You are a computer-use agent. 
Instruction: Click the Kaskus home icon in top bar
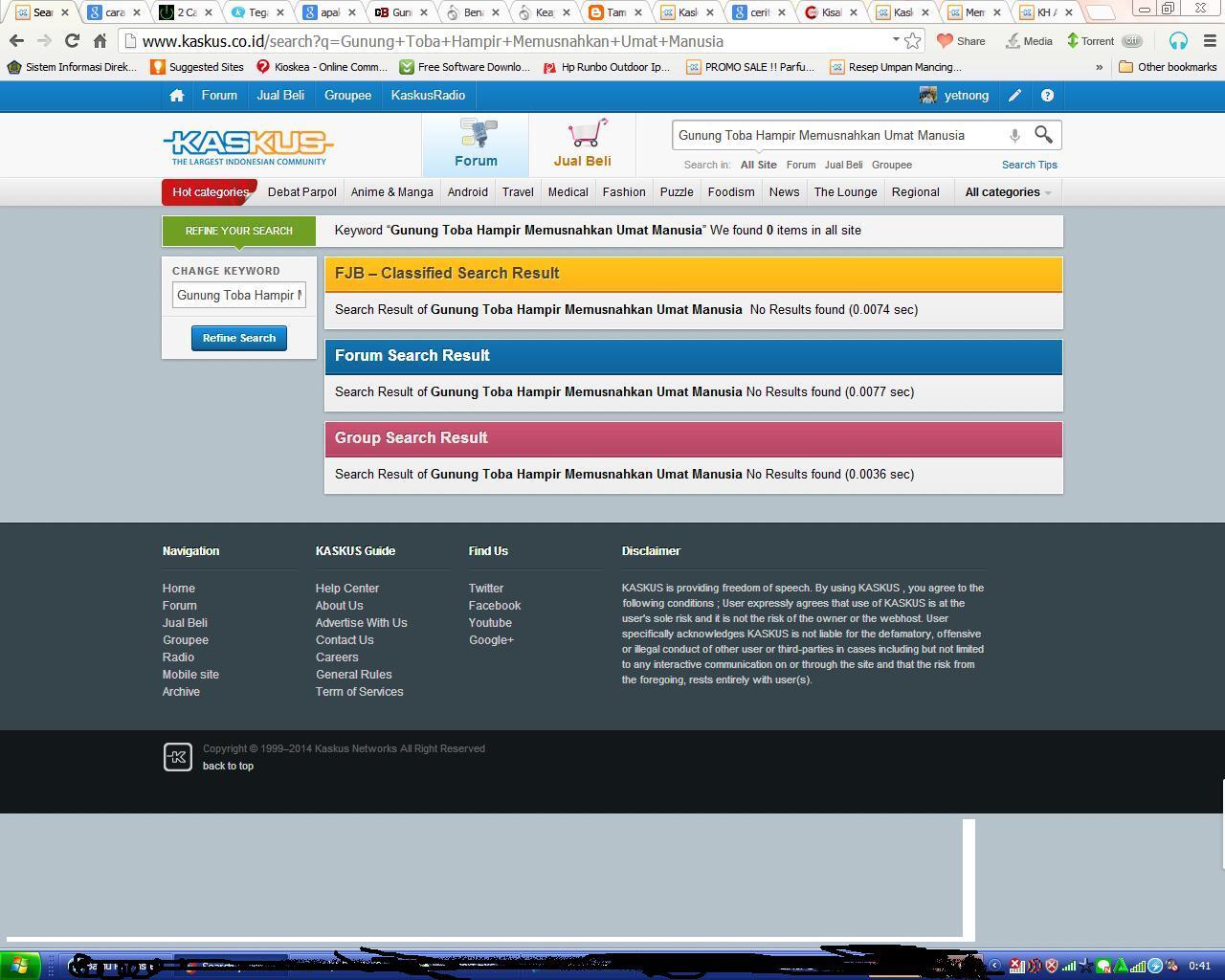click(176, 96)
